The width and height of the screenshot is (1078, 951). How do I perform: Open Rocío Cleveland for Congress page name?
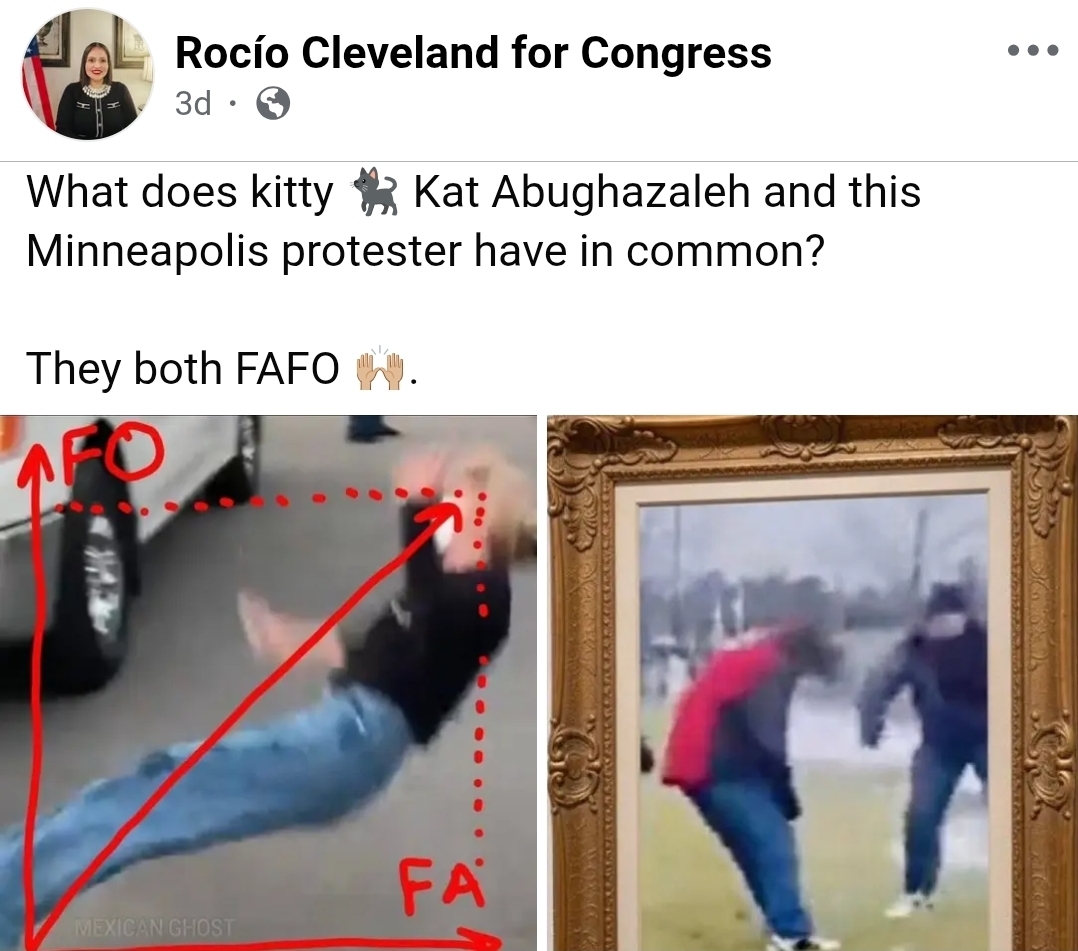click(473, 52)
